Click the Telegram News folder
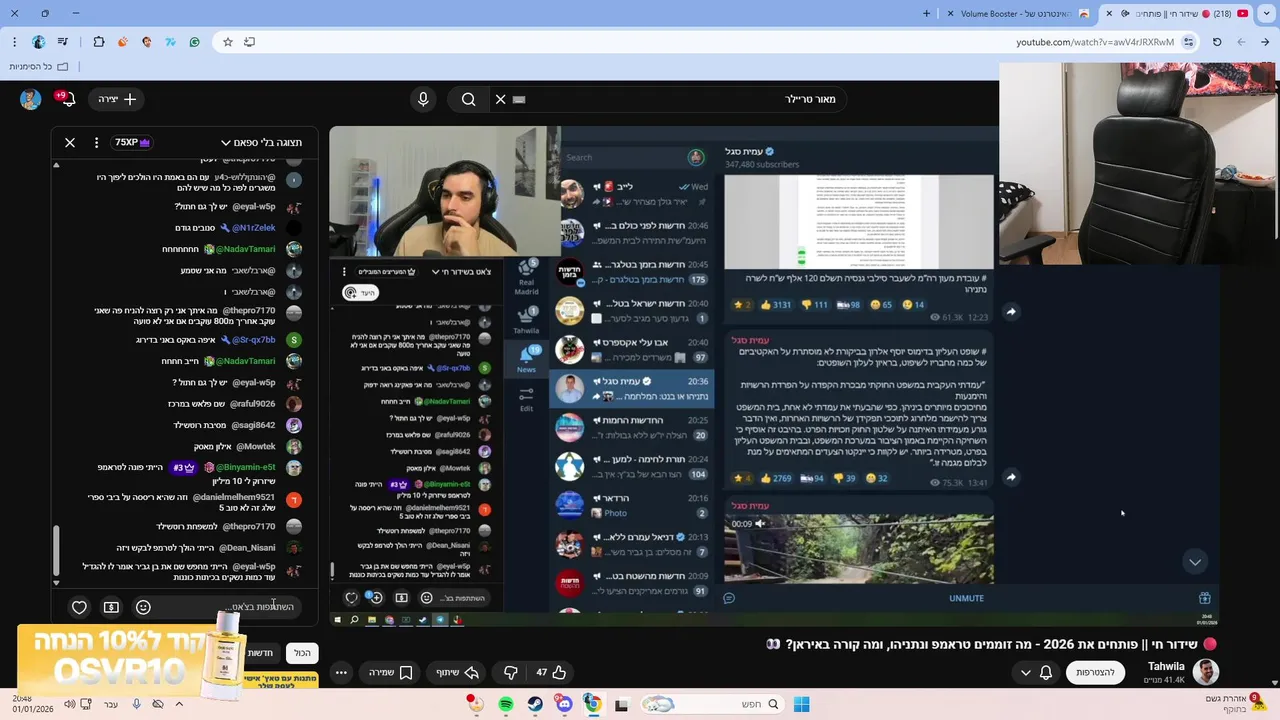This screenshot has width=1280, height=720. pyautogui.click(x=526, y=359)
